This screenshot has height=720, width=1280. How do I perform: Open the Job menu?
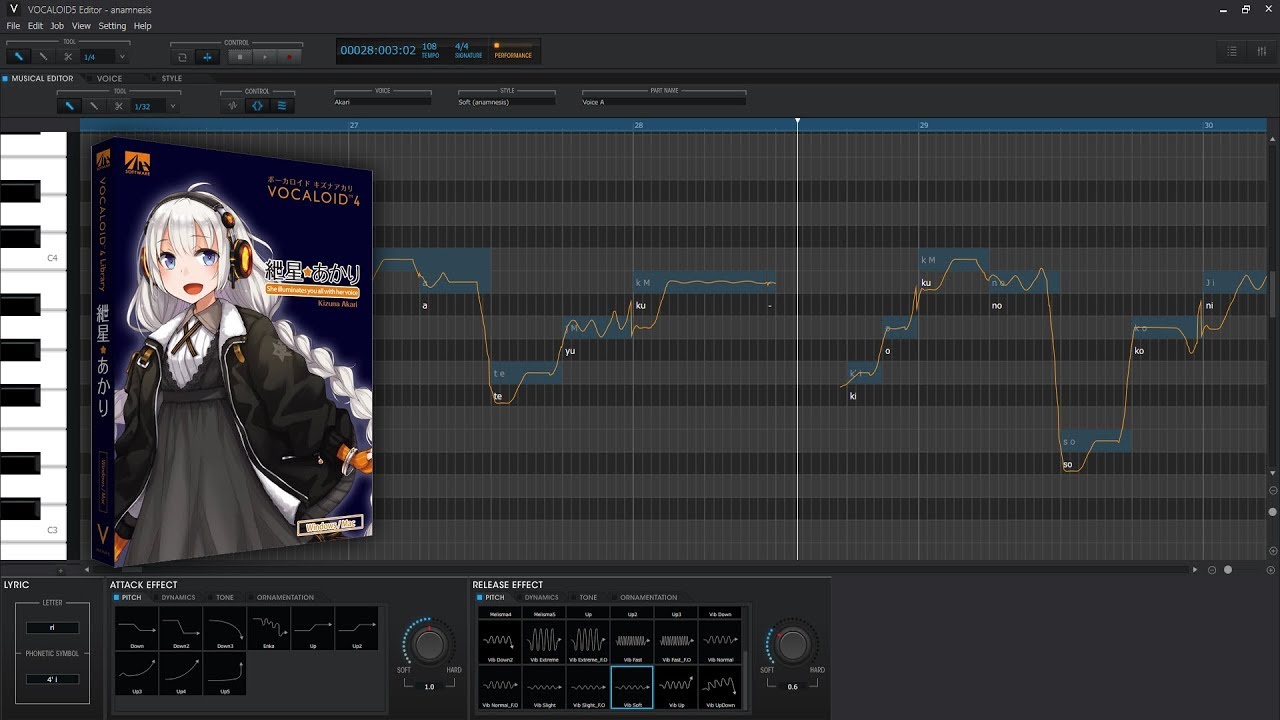[x=58, y=26]
